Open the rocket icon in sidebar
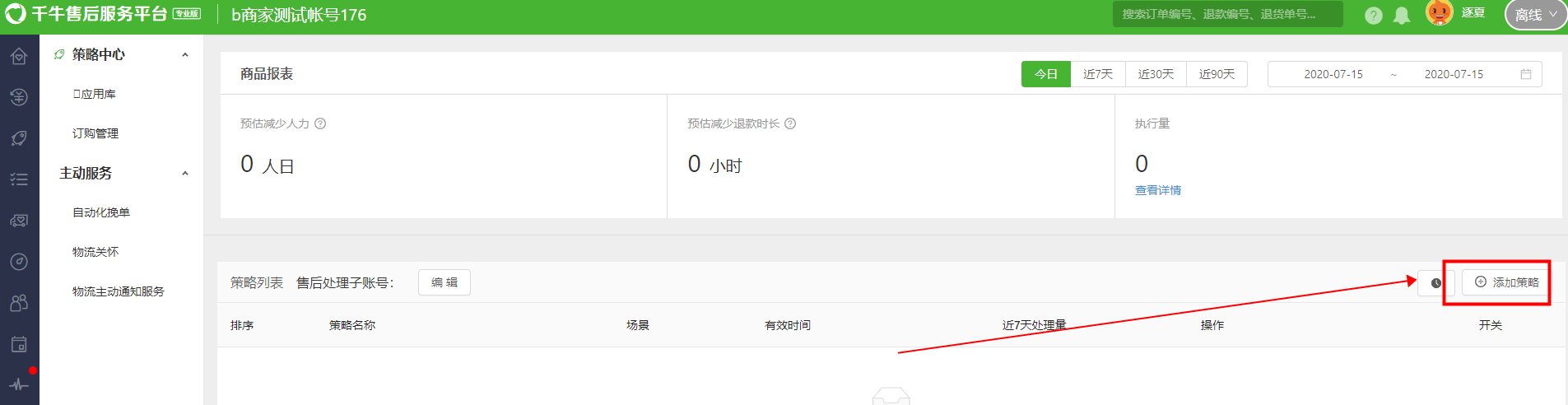This screenshot has height=405, width=1568. tap(19, 138)
